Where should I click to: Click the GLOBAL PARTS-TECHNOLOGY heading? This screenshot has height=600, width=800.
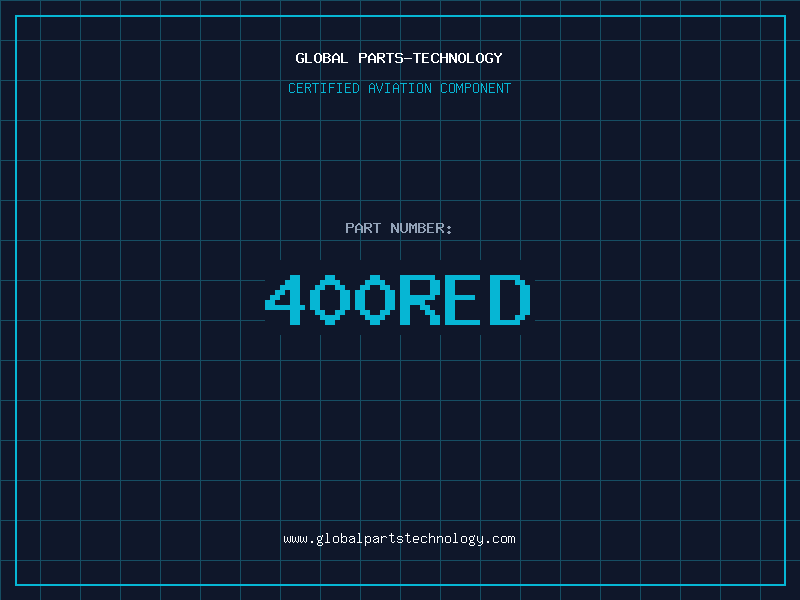point(399,58)
